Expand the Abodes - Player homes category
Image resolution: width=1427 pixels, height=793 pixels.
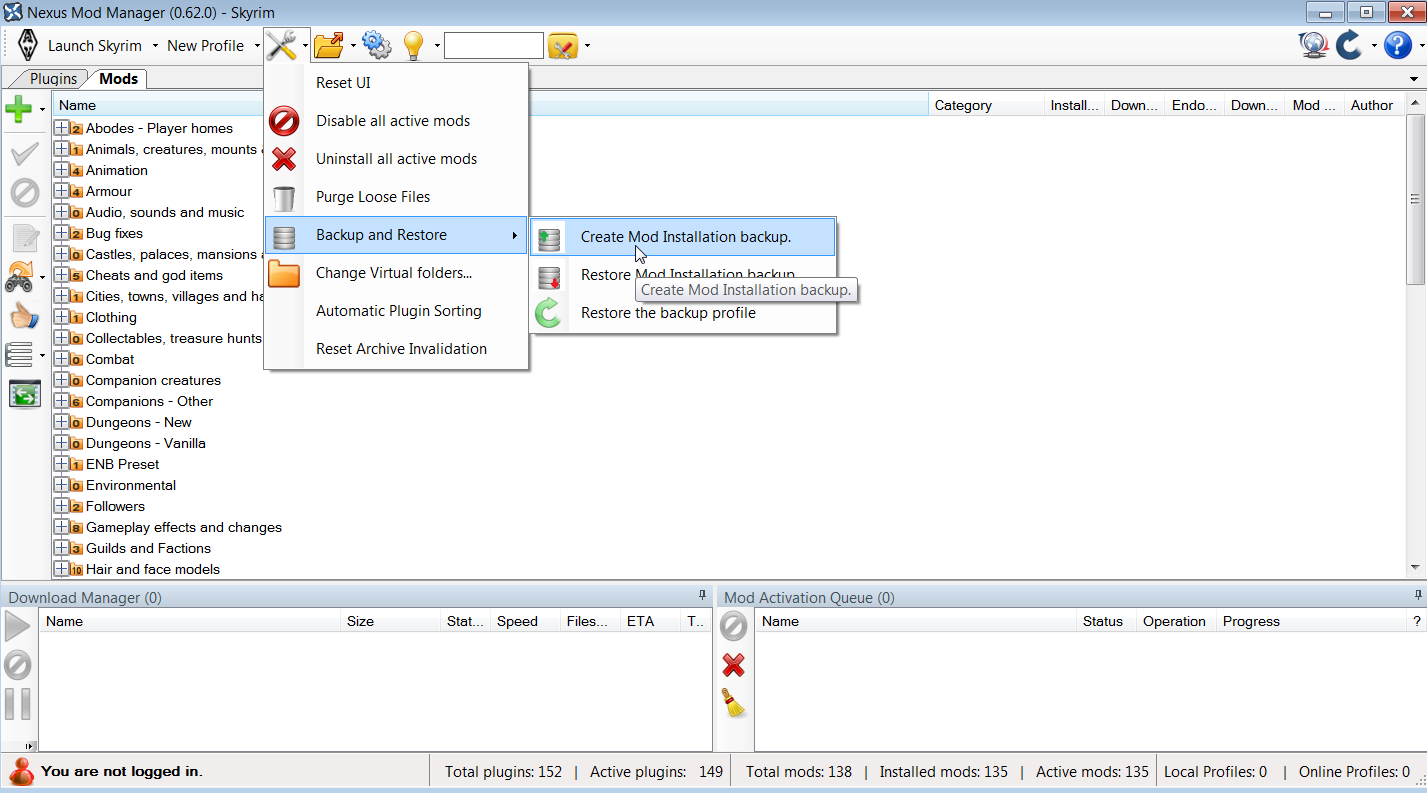pyautogui.click(x=62, y=128)
